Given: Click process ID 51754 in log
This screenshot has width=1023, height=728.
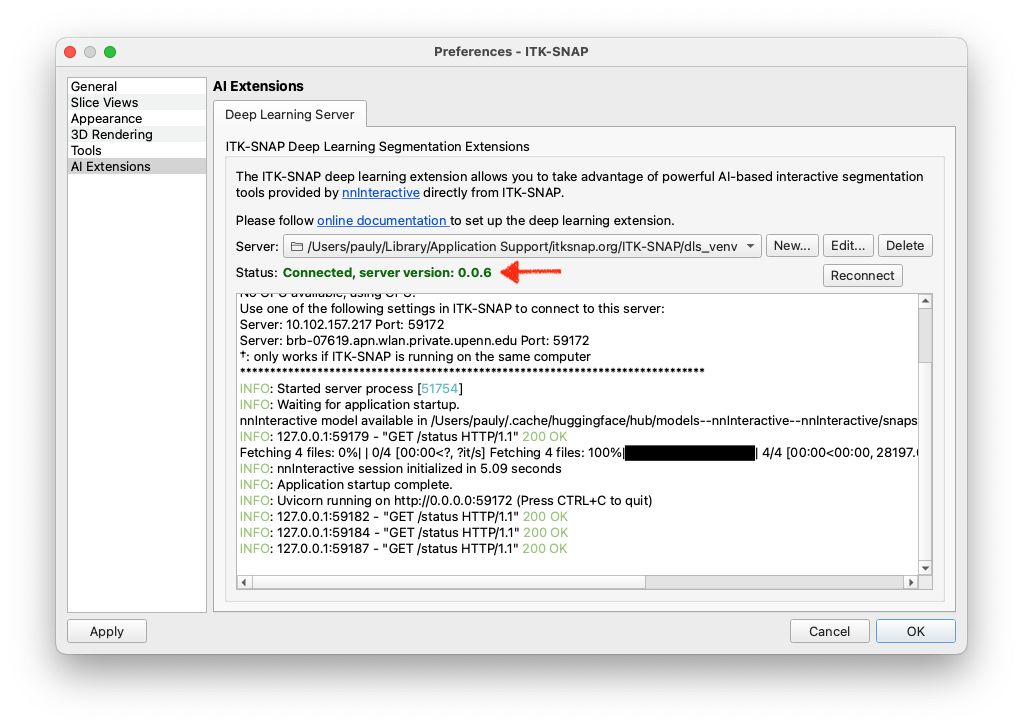Looking at the screenshot, I should tap(440, 389).
